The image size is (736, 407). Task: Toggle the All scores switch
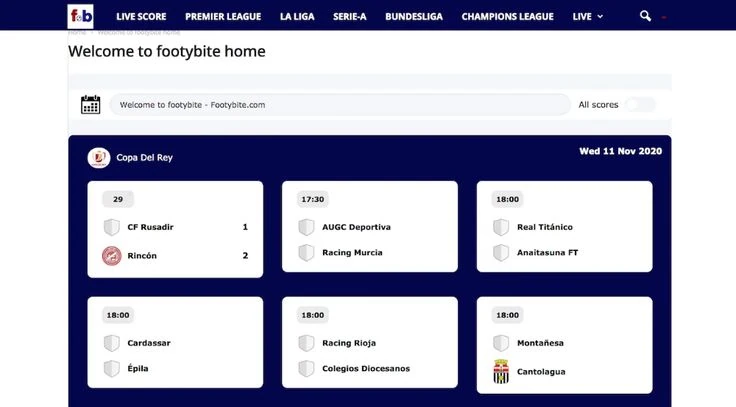[x=641, y=104]
